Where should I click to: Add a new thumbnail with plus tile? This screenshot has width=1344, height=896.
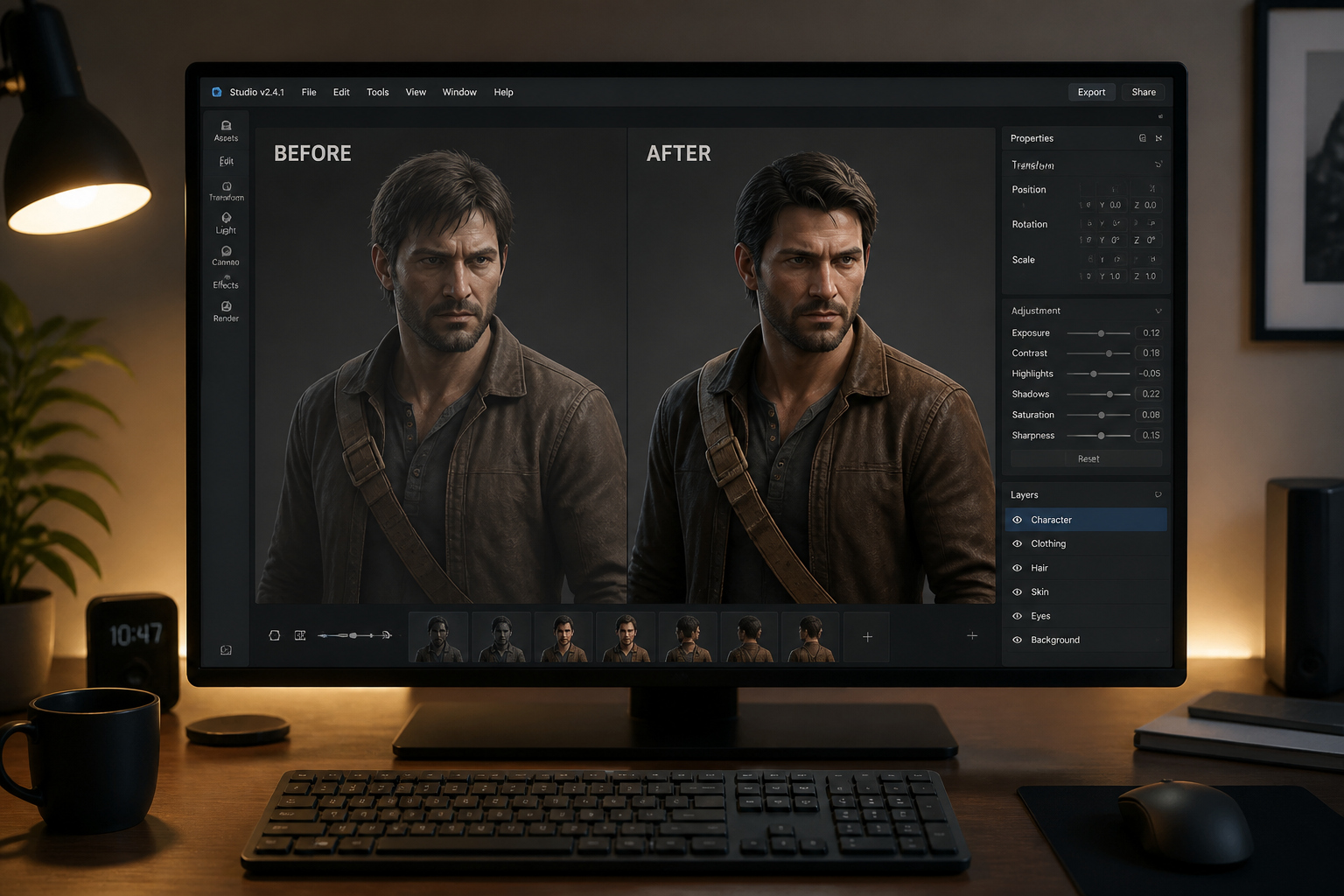(867, 637)
